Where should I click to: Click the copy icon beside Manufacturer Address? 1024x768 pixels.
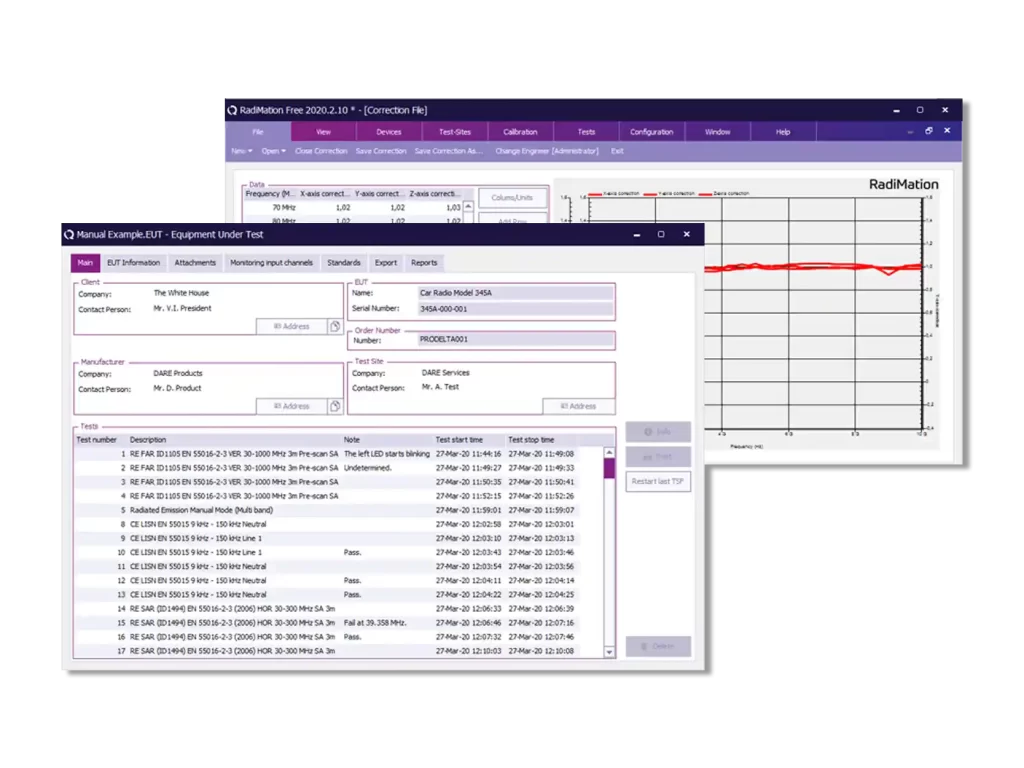click(335, 406)
